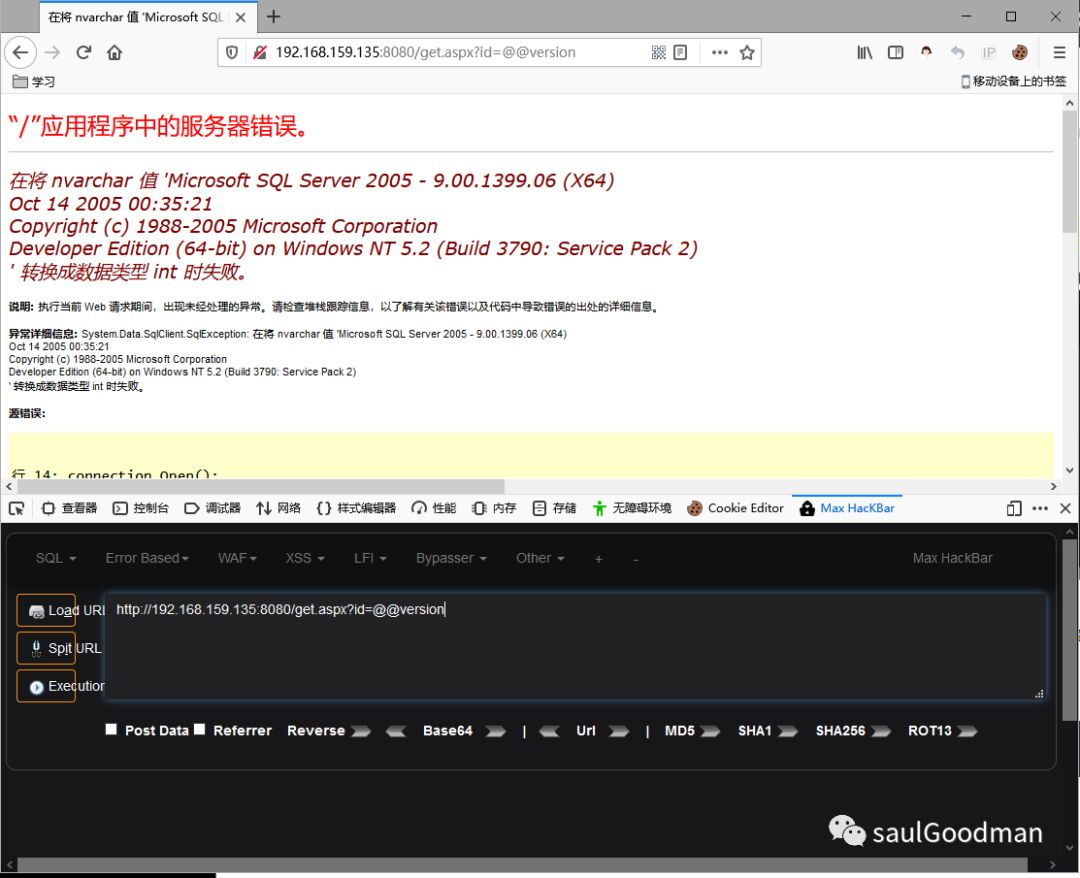Click the MD5 hash arrow
This screenshot has height=878, width=1080.
(x=710, y=731)
